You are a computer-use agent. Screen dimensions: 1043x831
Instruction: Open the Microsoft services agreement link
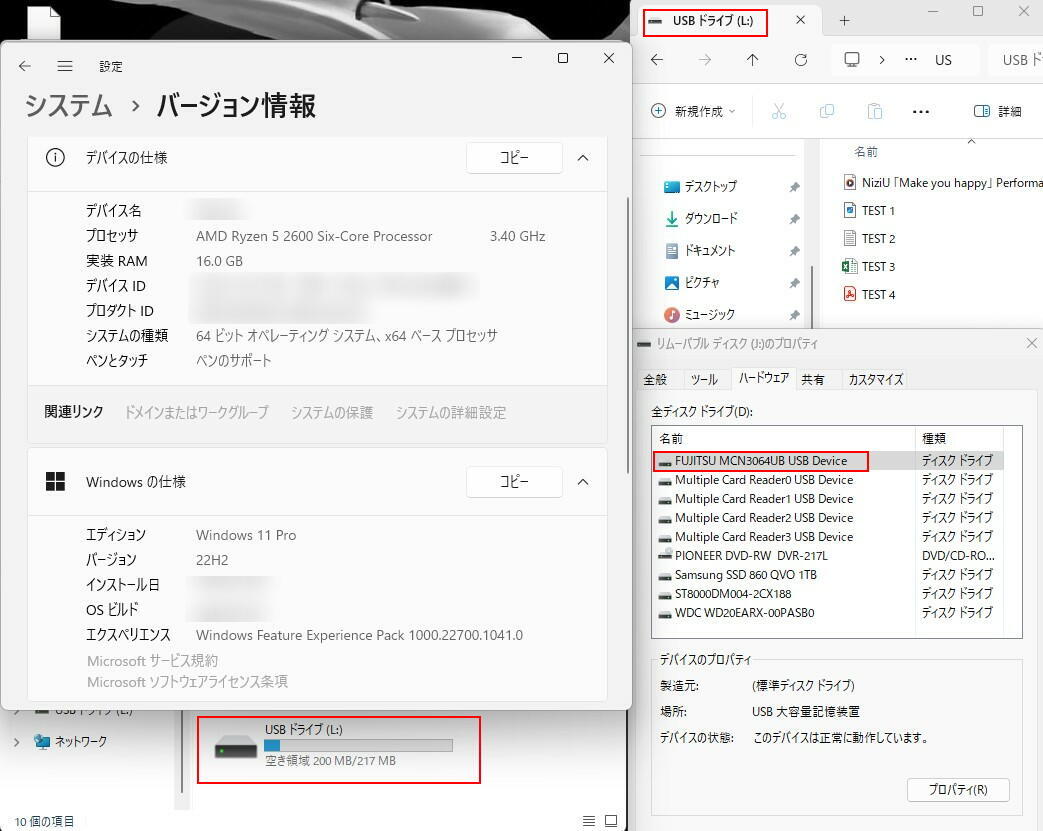(x=152, y=661)
